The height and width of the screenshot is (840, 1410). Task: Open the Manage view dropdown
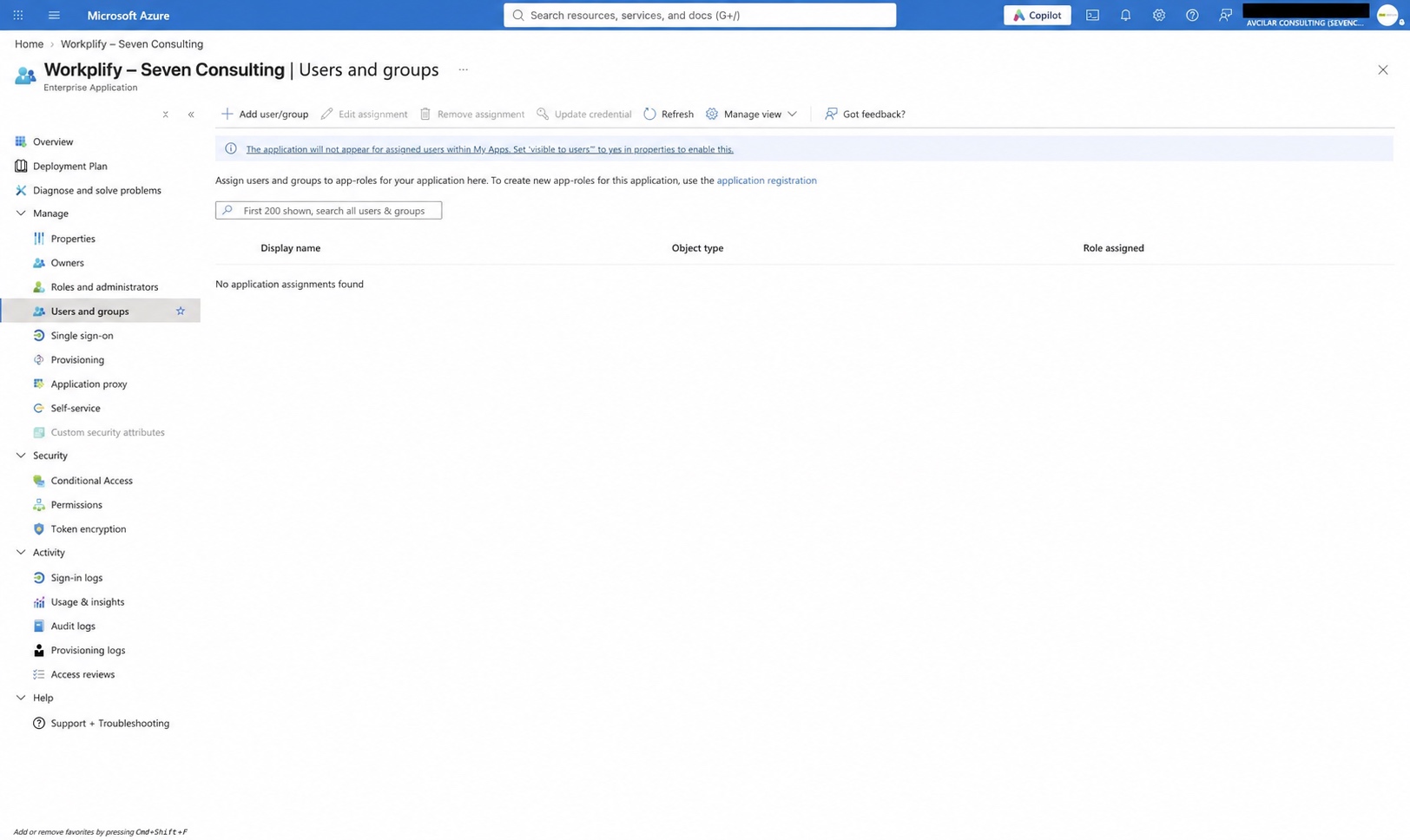tap(751, 114)
